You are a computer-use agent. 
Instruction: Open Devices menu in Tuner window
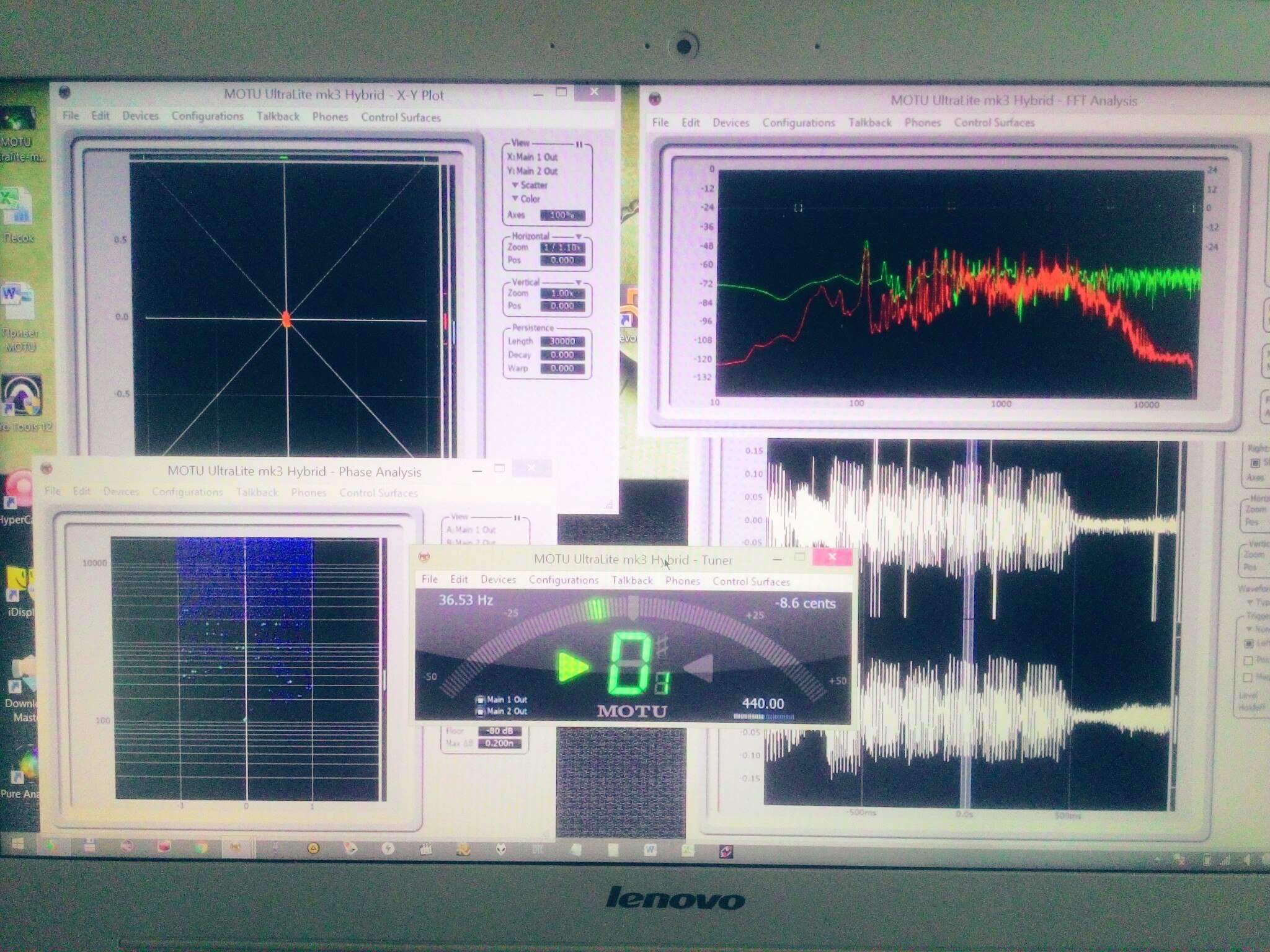click(498, 580)
